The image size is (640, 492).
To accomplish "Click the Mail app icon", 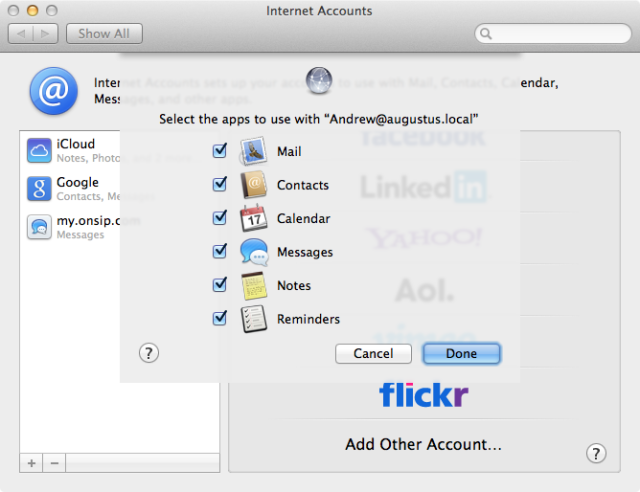I will click(253, 151).
